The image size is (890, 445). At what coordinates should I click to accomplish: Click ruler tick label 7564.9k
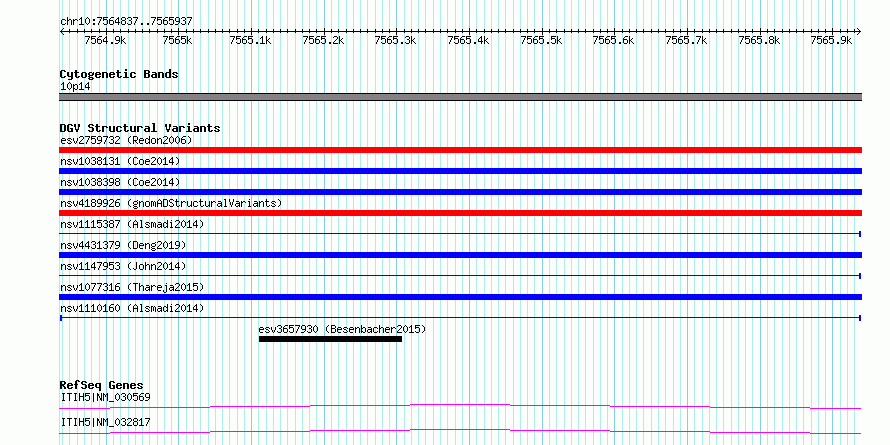(105, 40)
